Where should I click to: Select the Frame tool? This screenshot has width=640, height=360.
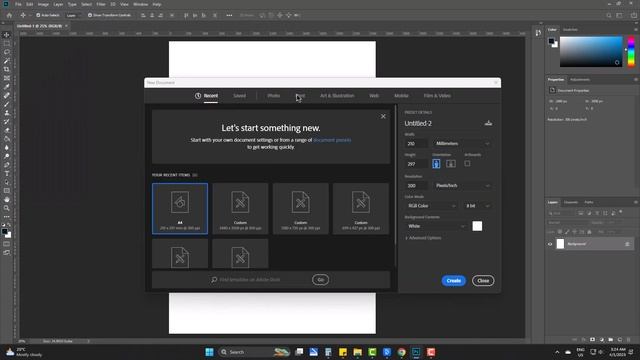click(7, 78)
